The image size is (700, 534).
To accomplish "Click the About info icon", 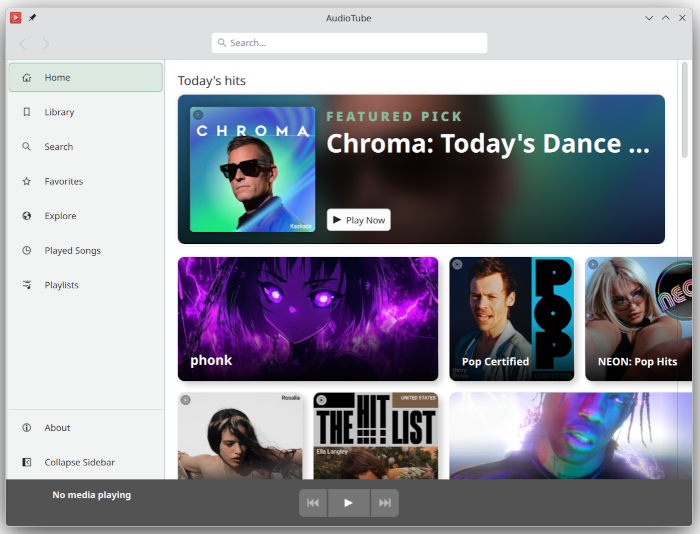I will pos(27,428).
